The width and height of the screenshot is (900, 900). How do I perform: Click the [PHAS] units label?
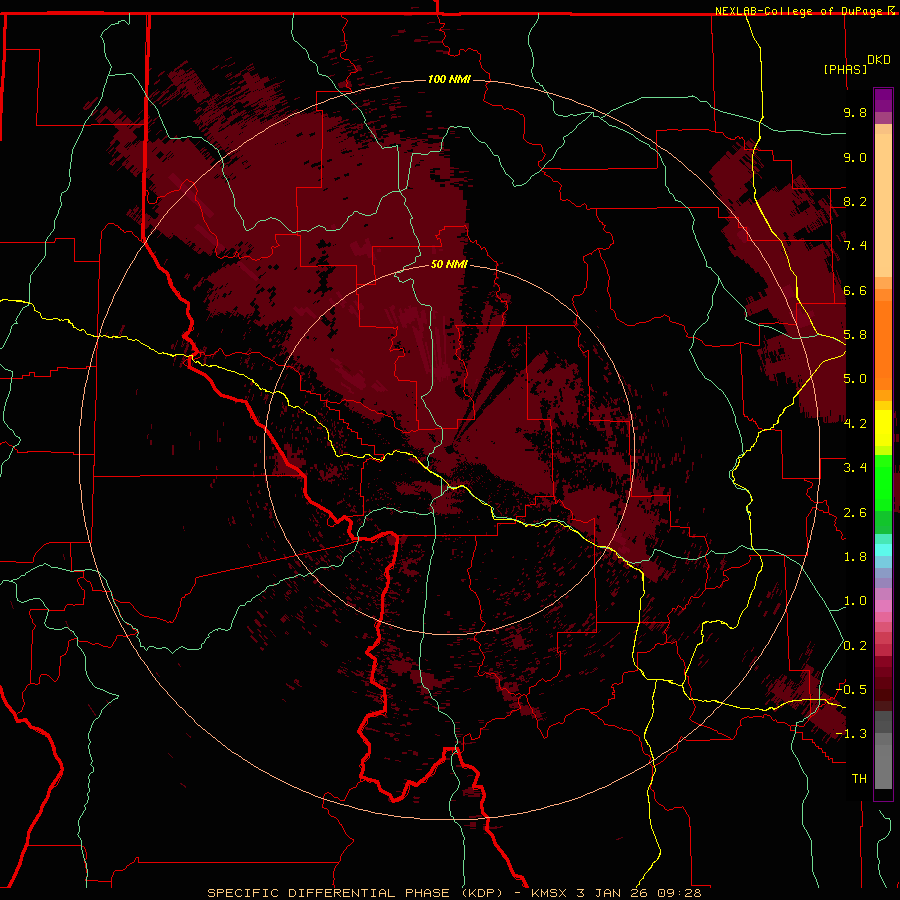click(845, 69)
